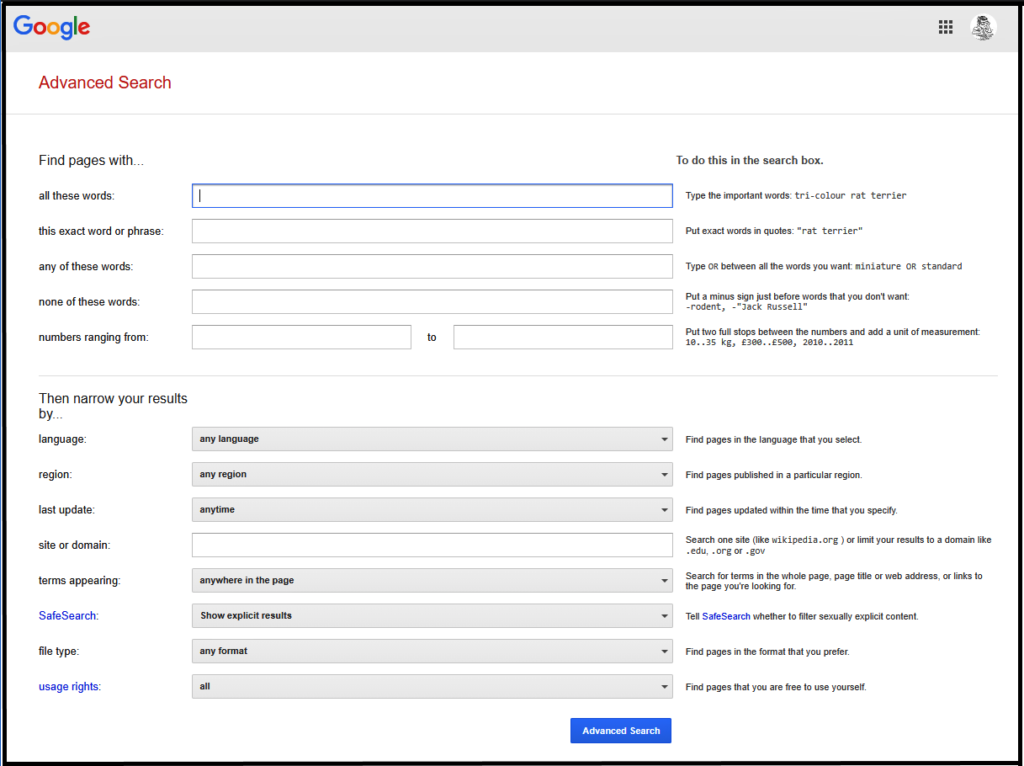This screenshot has width=1024, height=766.
Task: Open the SafeSearch label link
Action: [x=68, y=616]
